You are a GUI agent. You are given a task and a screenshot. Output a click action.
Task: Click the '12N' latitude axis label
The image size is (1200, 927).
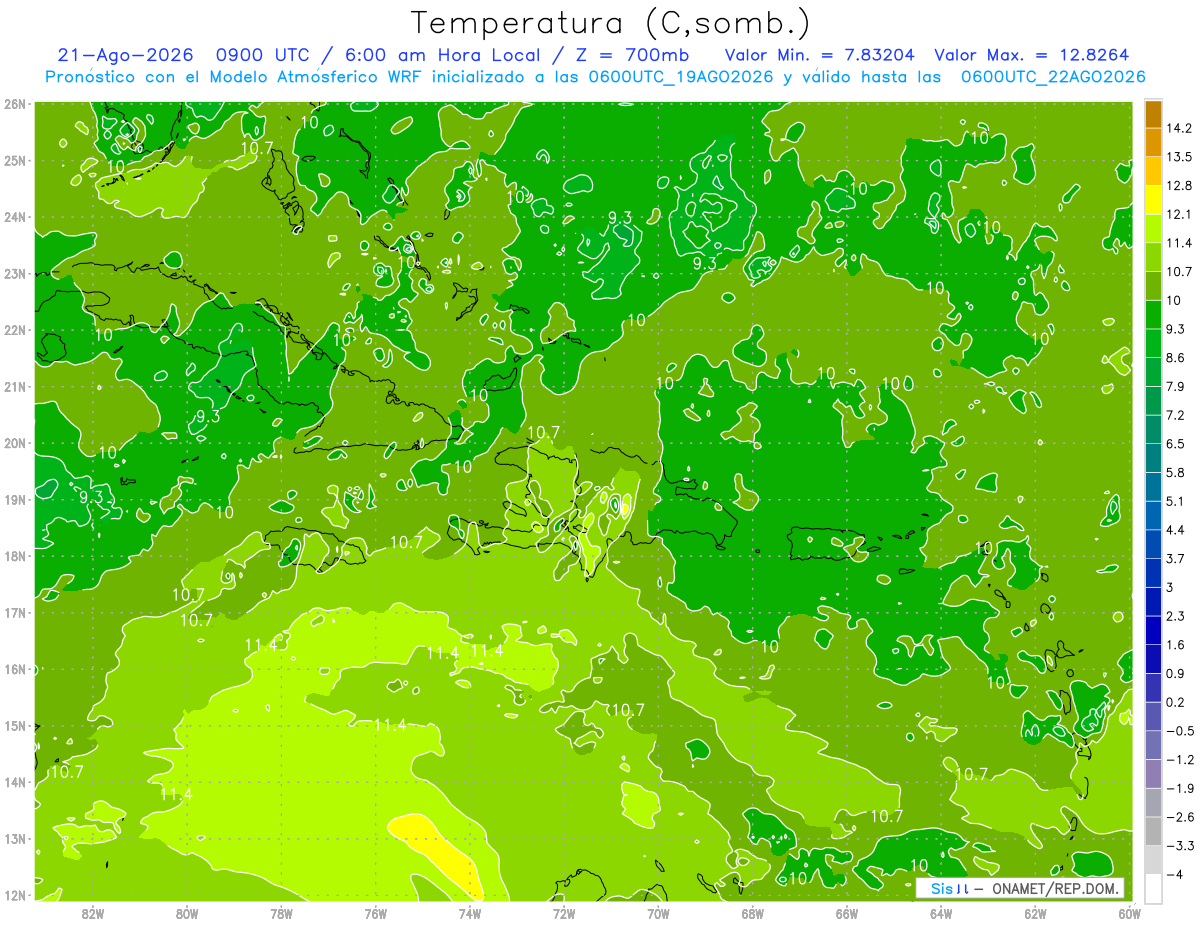(15, 894)
